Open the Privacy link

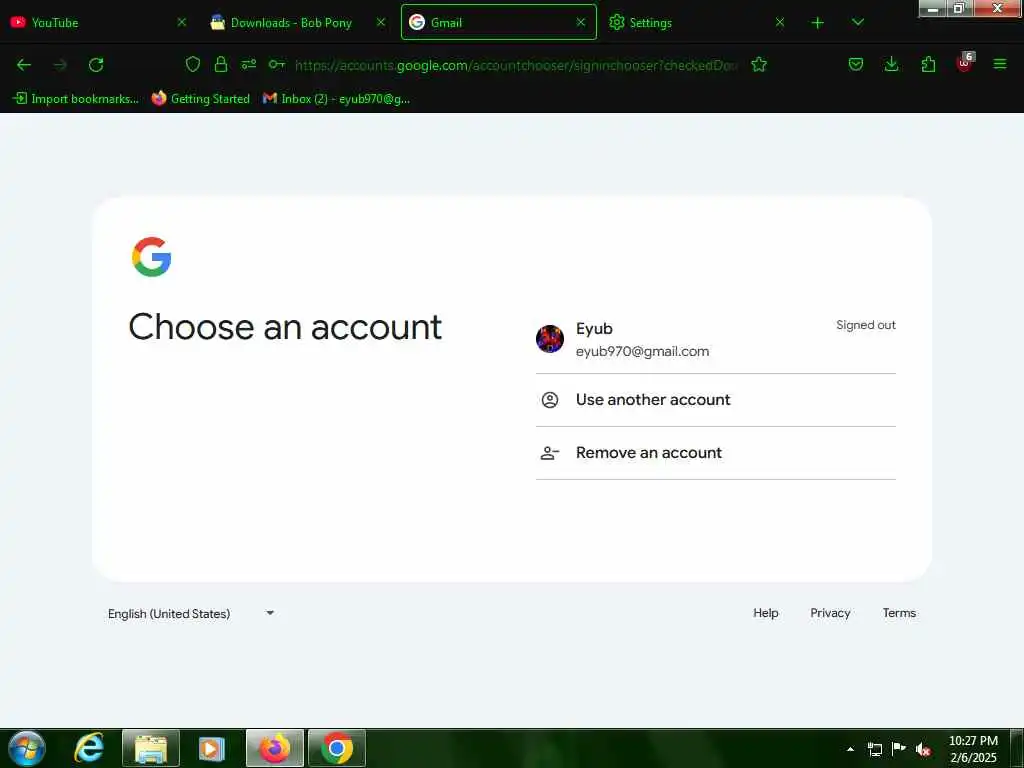830,613
